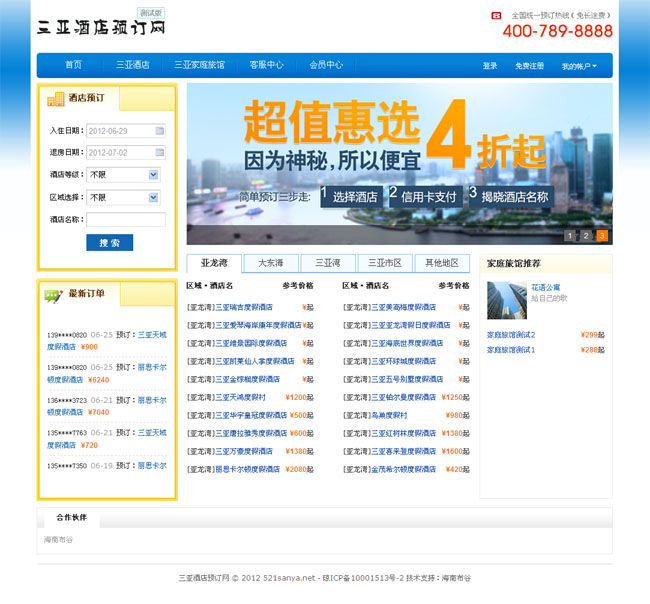Switch to the 三亚市区 tab
650x604 pixels.
384,263
